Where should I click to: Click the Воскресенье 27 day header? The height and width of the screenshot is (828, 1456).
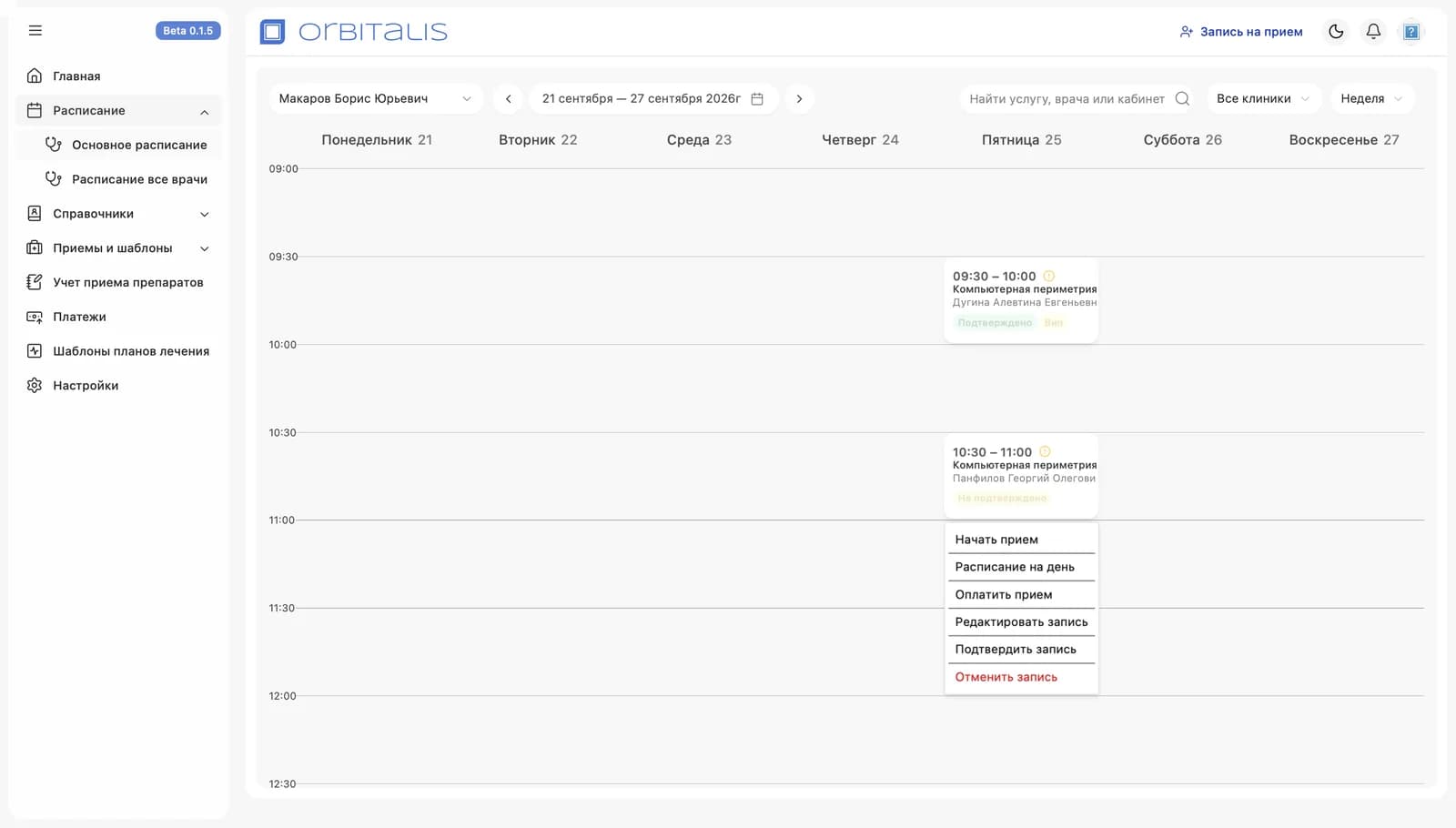[x=1343, y=140]
